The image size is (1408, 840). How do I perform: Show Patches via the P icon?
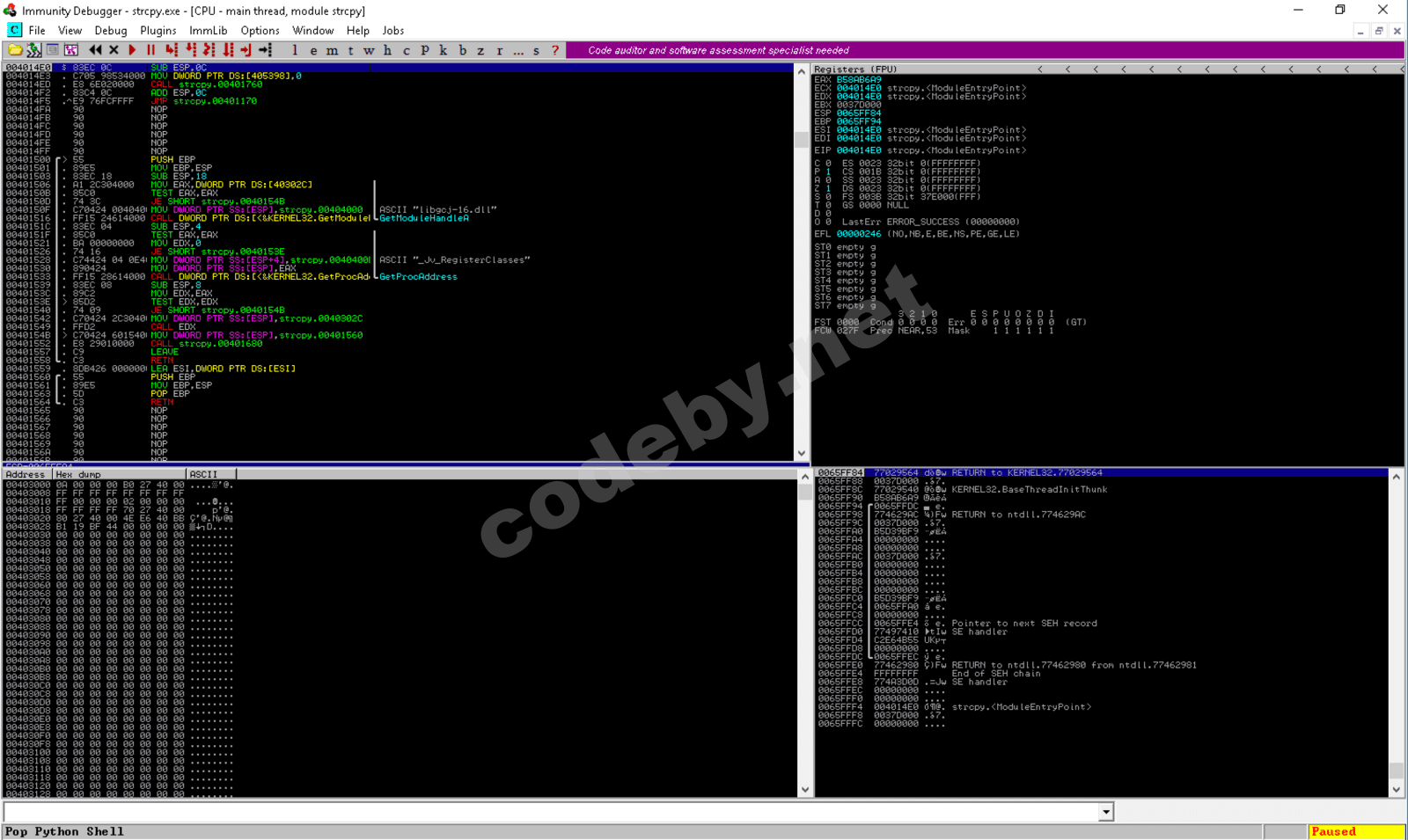(424, 50)
